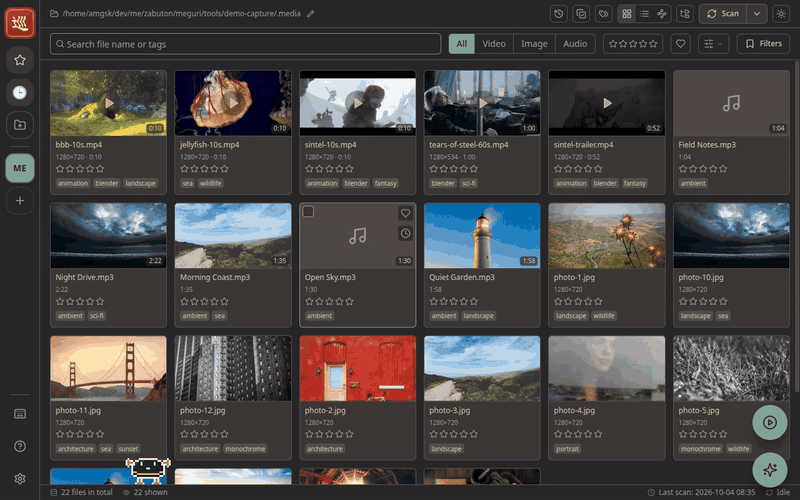This screenshot has width=800, height=500.
Task: Open the keyboard shortcuts sidebar icon
Action: pyautogui.click(x=20, y=414)
